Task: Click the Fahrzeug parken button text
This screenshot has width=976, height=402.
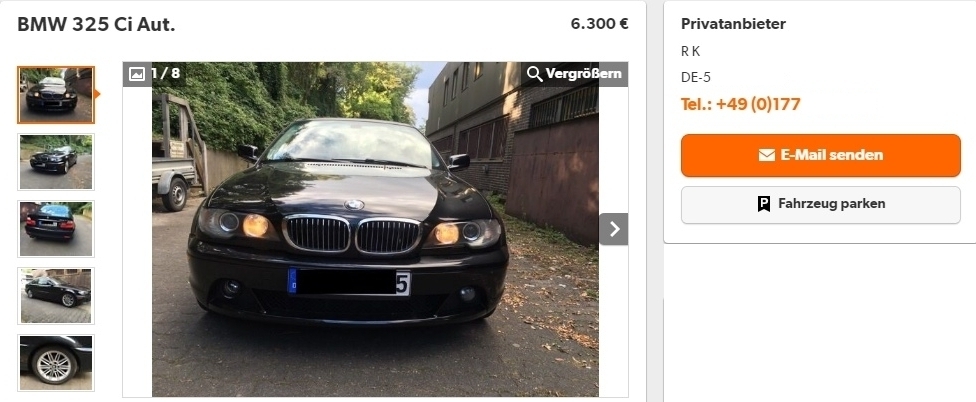Action: point(832,203)
